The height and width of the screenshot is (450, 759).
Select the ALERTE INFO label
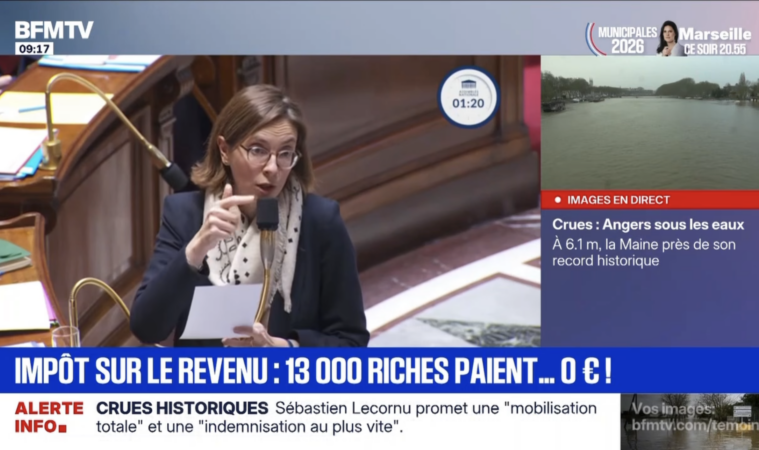[x=48, y=417]
